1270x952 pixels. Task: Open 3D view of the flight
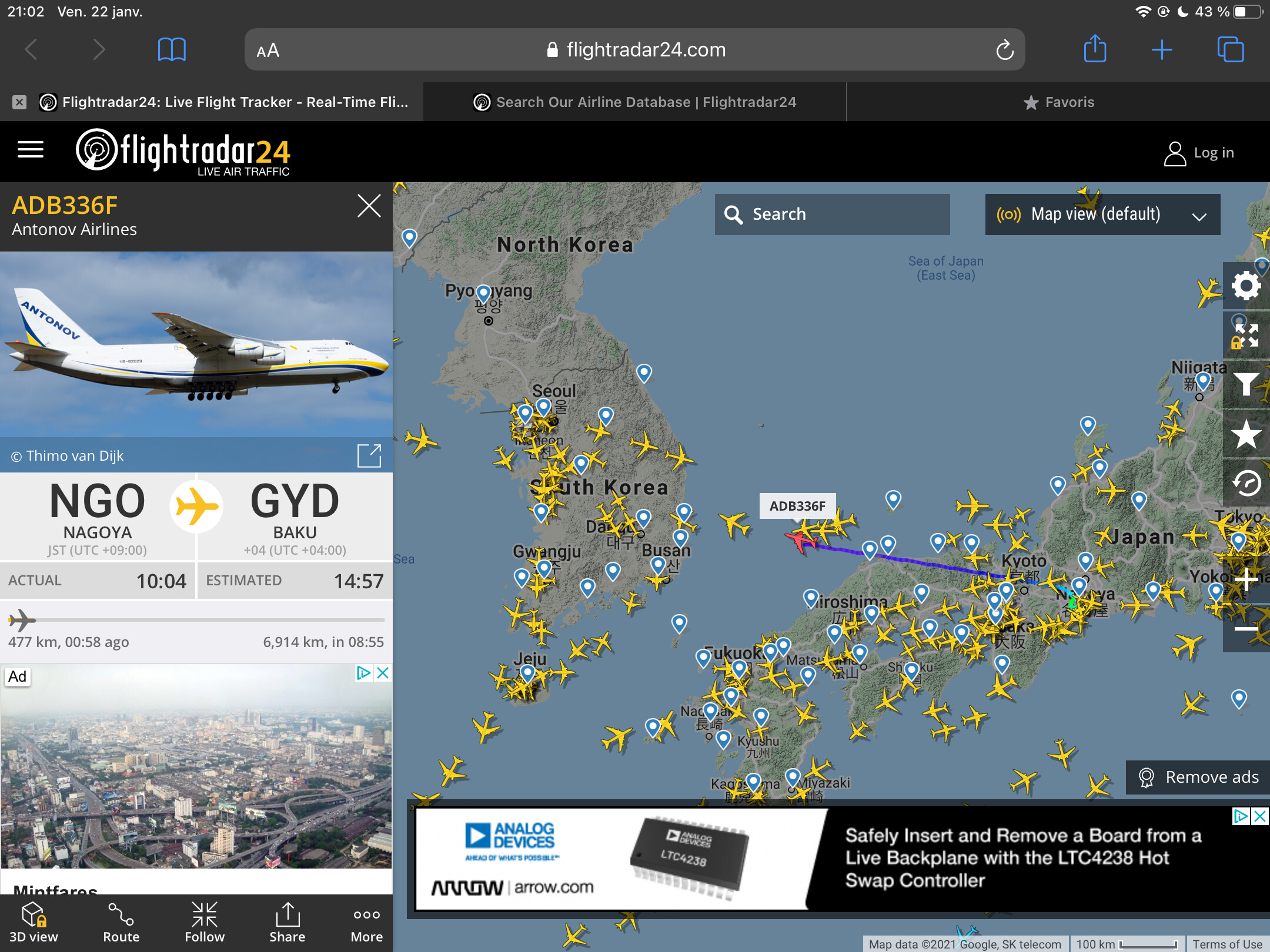[34, 923]
